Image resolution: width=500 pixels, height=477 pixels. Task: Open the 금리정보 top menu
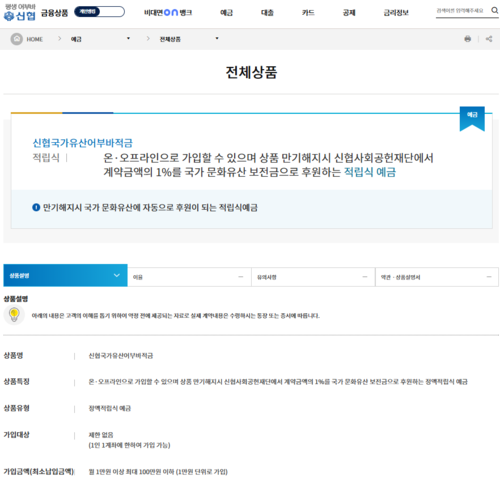pyautogui.click(x=396, y=13)
